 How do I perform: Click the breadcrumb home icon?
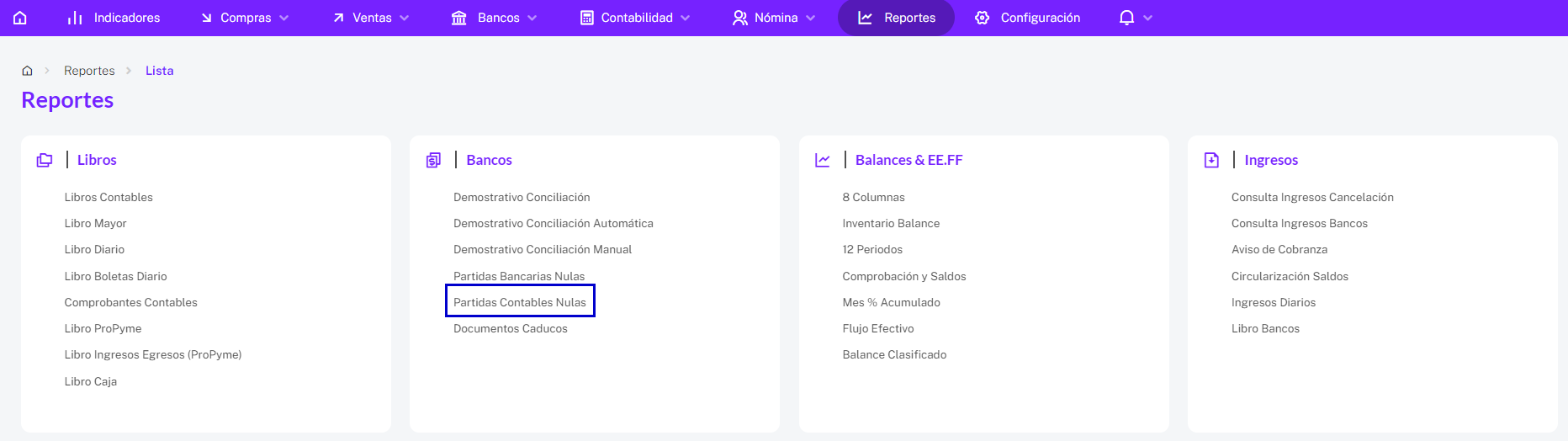[27, 71]
